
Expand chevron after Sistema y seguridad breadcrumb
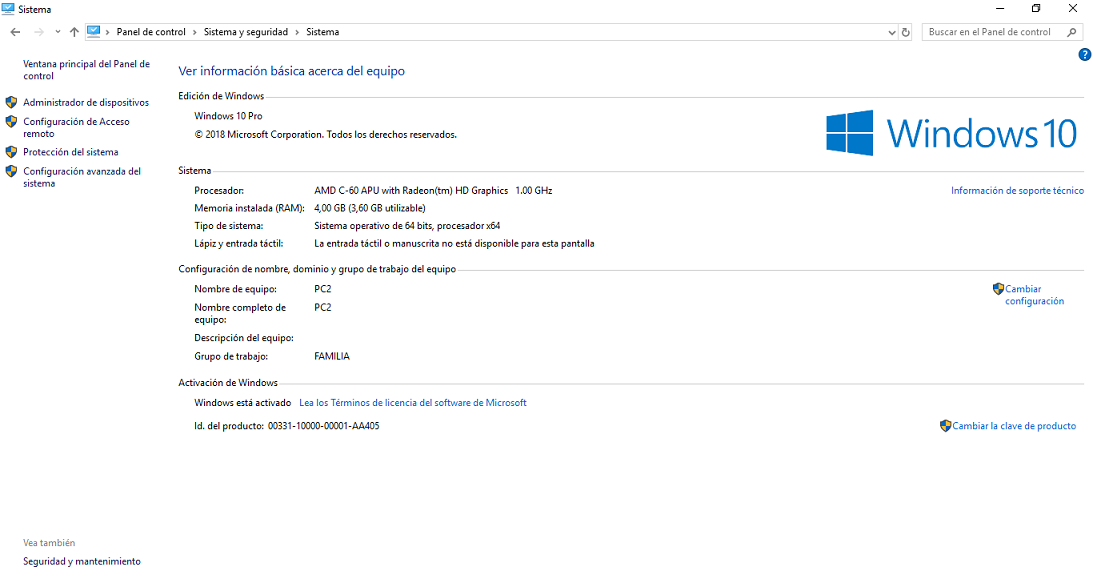tap(297, 32)
